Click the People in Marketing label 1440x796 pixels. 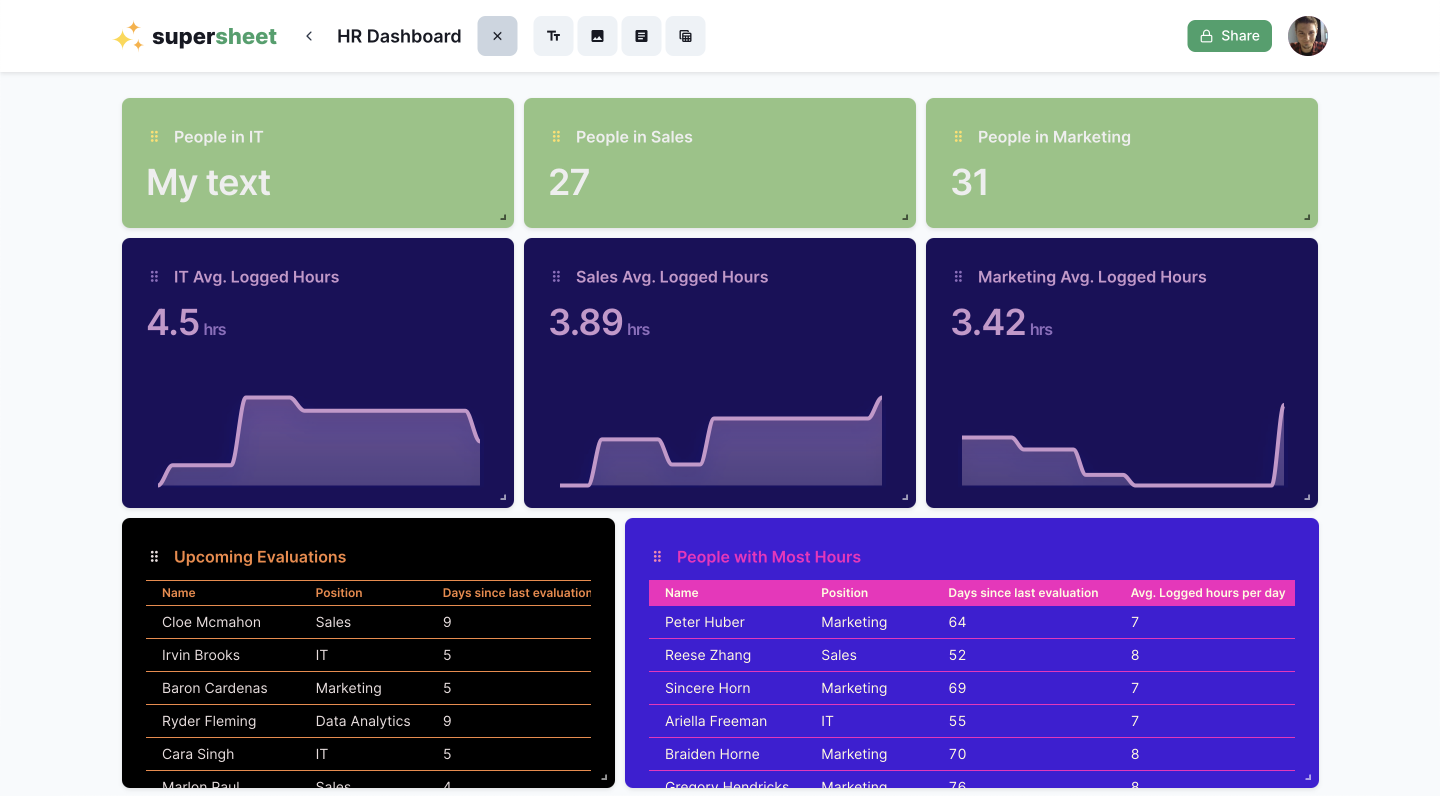tap(1054, 137)
